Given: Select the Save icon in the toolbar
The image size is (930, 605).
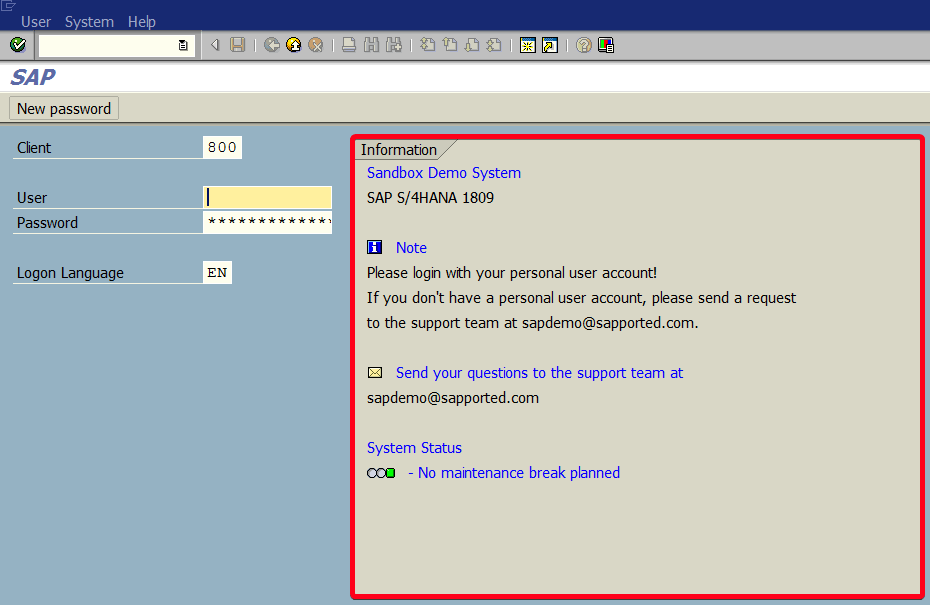Looking at the screenshot, I should (x=236, y=45).
